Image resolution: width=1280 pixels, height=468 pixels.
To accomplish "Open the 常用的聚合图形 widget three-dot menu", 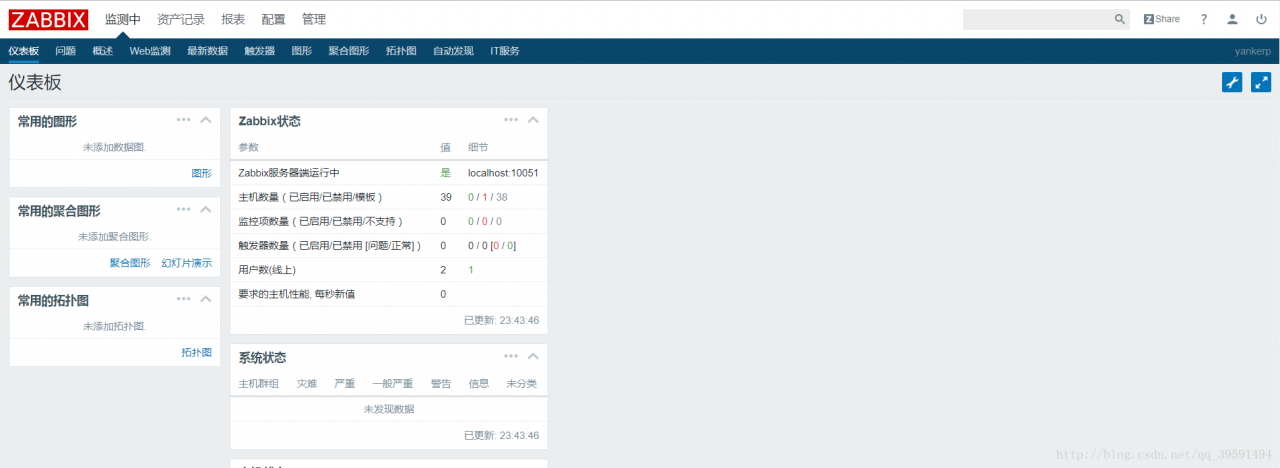I will tap(184, 210).
